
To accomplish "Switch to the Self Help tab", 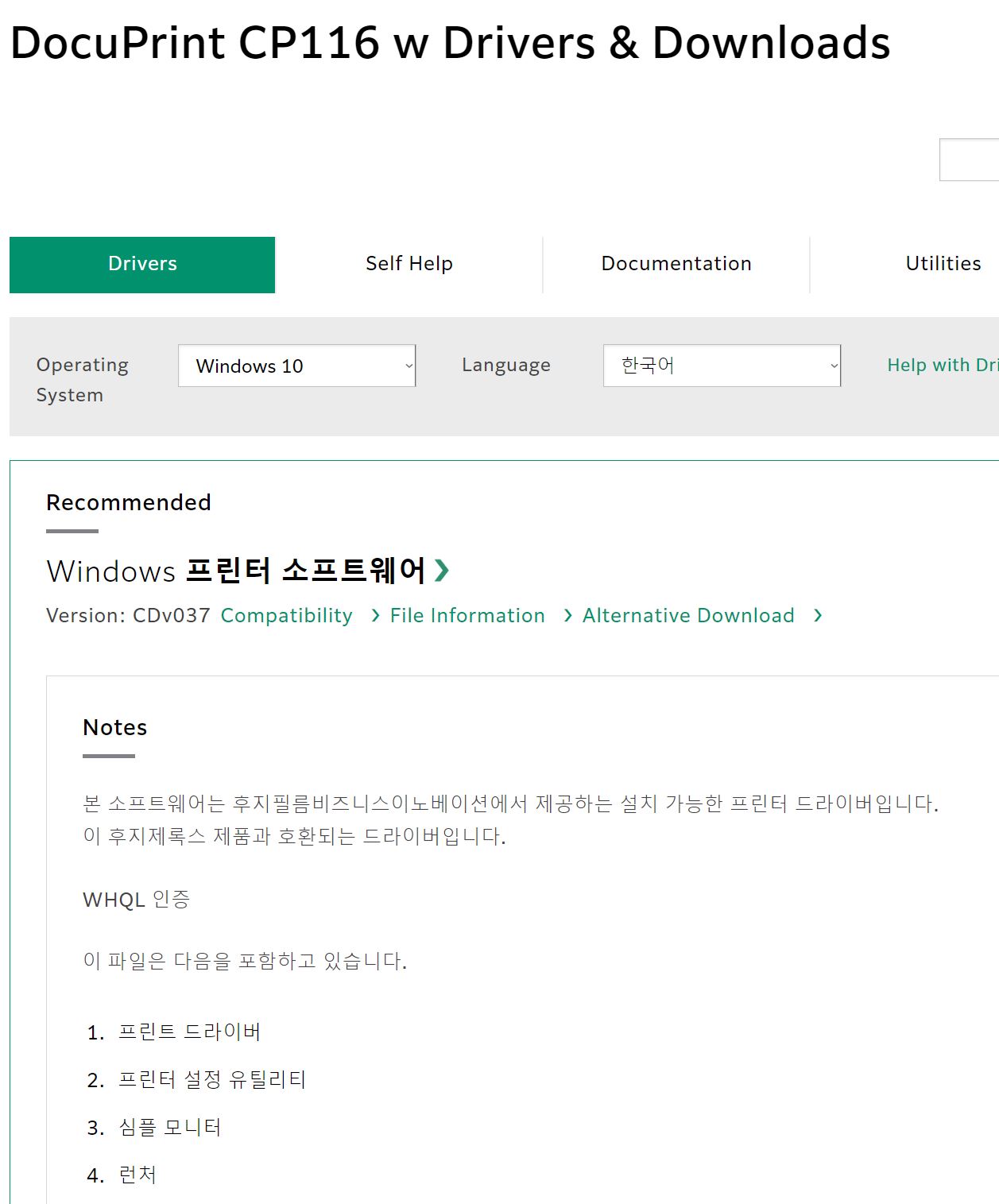I will pyautogui.click(x=409, y=265).
